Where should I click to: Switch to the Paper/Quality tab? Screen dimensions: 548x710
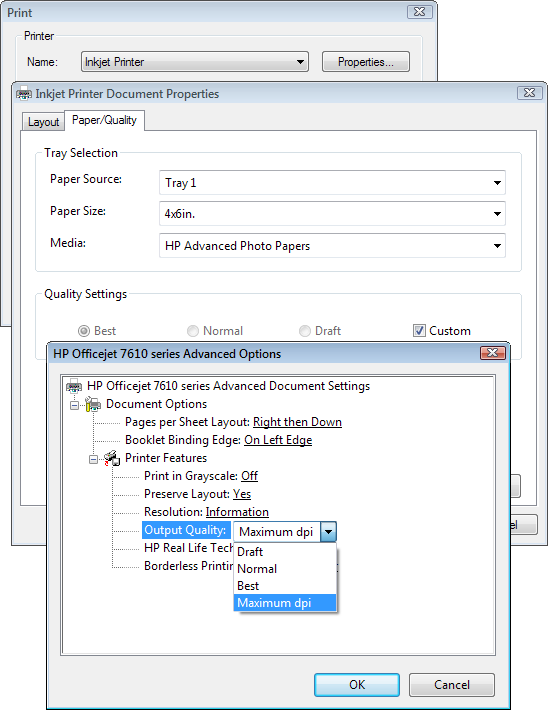tap(104, 120)
